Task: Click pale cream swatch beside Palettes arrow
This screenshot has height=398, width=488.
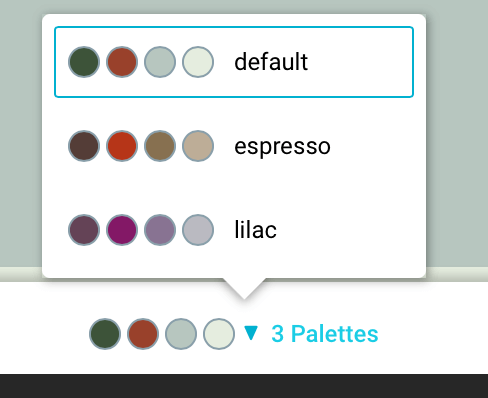Action: click(219, 334)
